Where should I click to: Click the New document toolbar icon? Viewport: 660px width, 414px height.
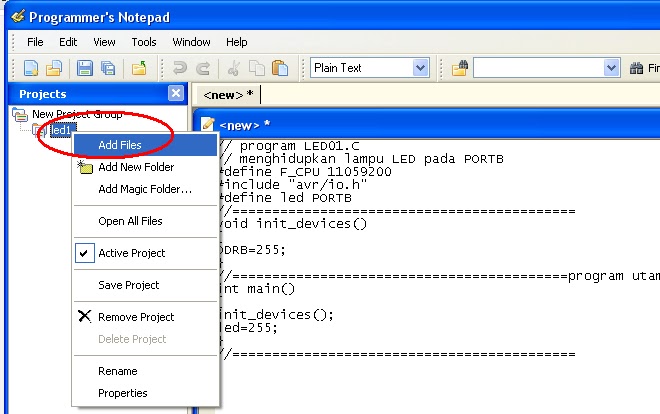pos(31,68)
